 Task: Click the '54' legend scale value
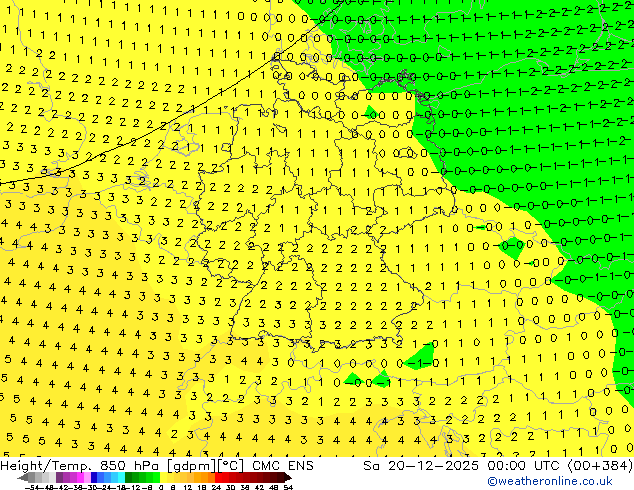pyautogui.click(x=288, y=488)
